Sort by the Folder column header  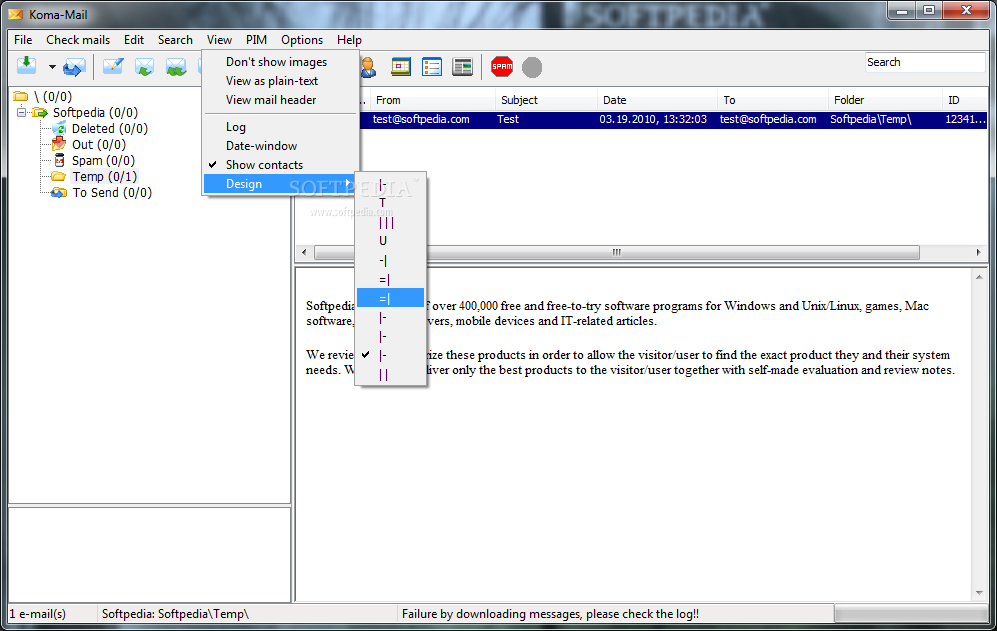click(885, 100)
